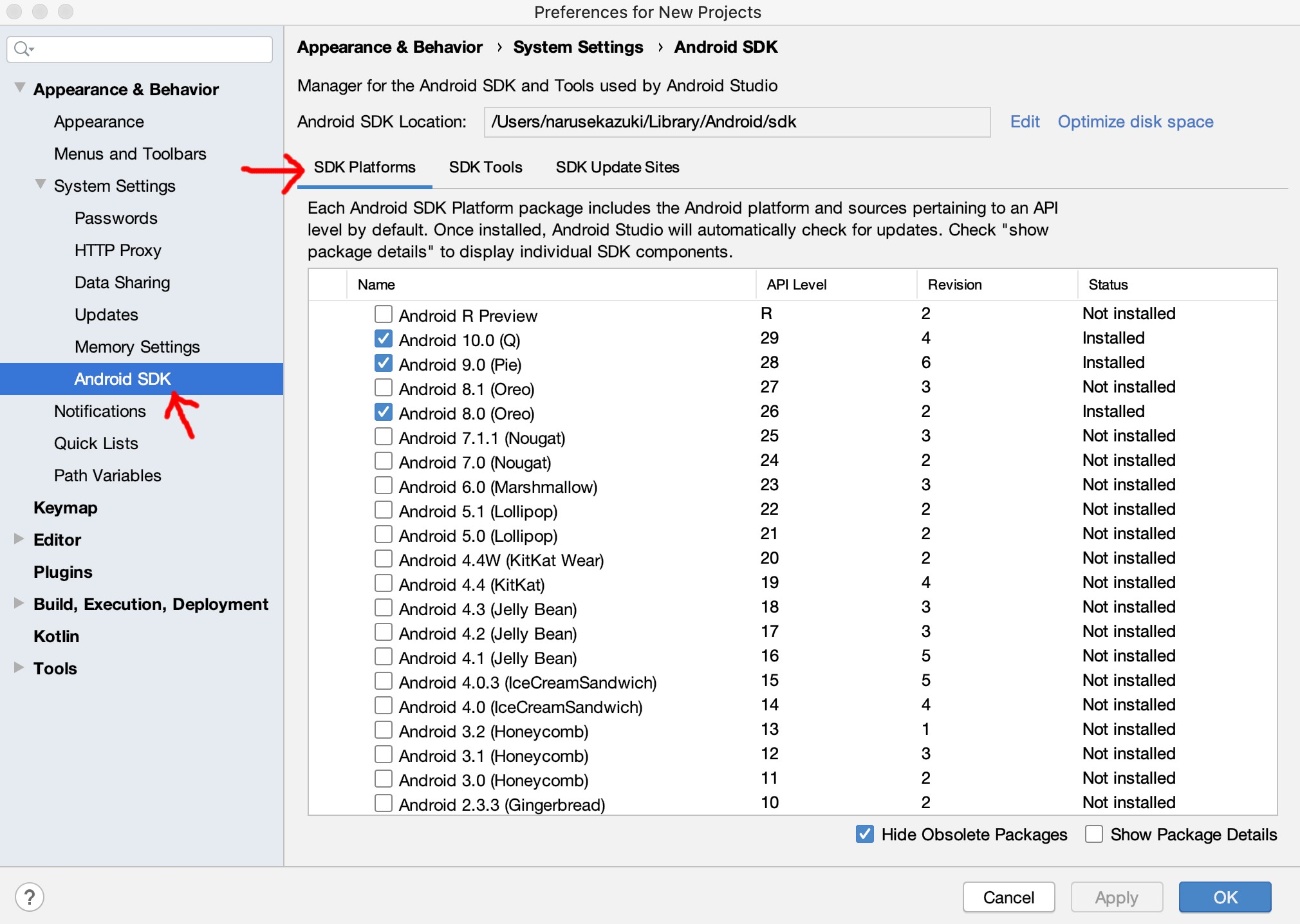
Task: Open Notifications settings
Action: tap(100, 411)
